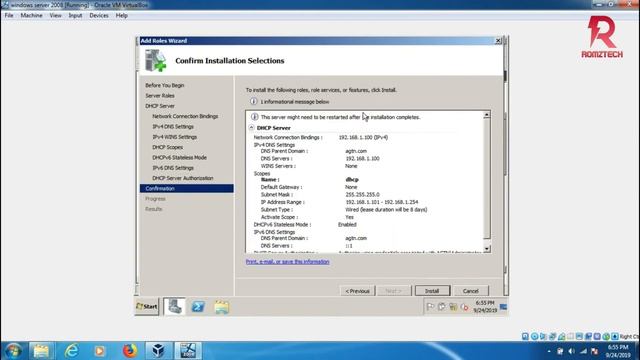
Task: Click the Install button
Action: pos(432,291)
